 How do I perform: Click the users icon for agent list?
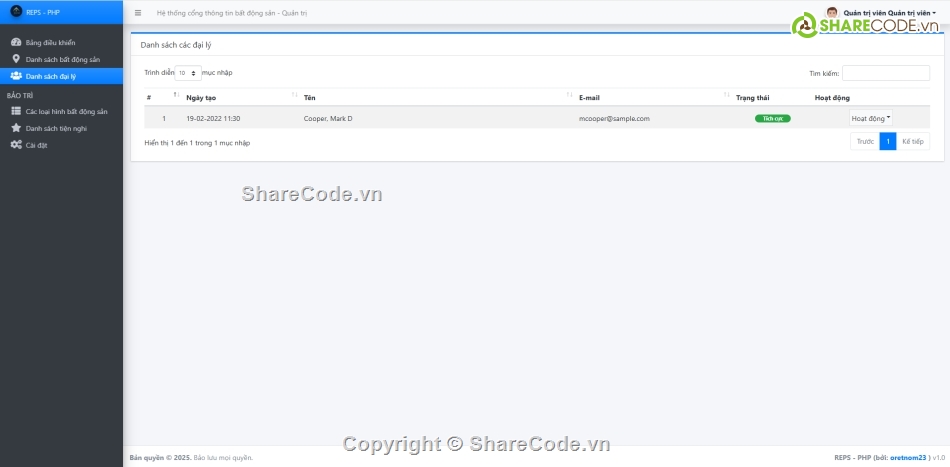[16, 76]
